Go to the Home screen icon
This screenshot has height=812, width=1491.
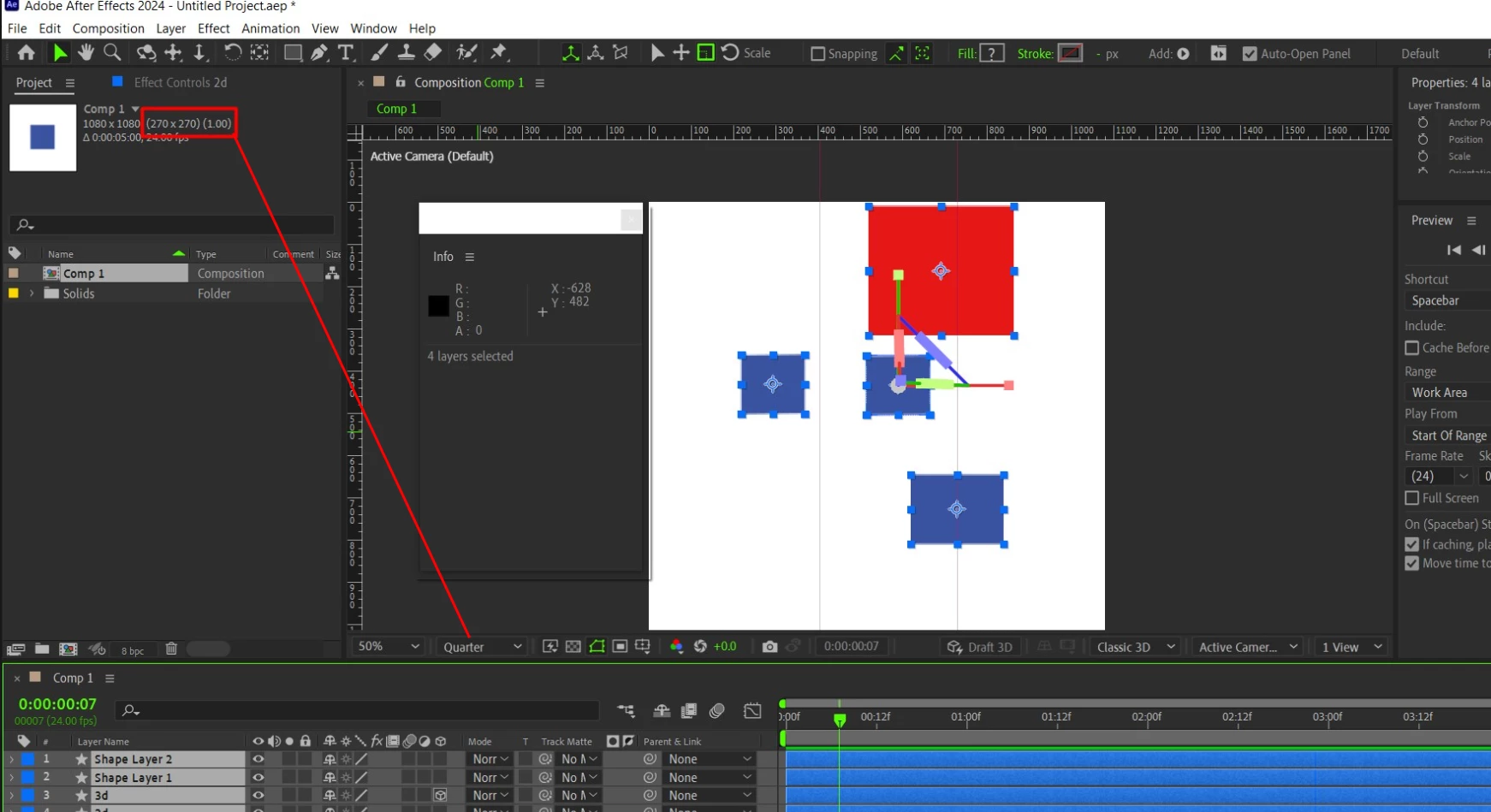27,53
